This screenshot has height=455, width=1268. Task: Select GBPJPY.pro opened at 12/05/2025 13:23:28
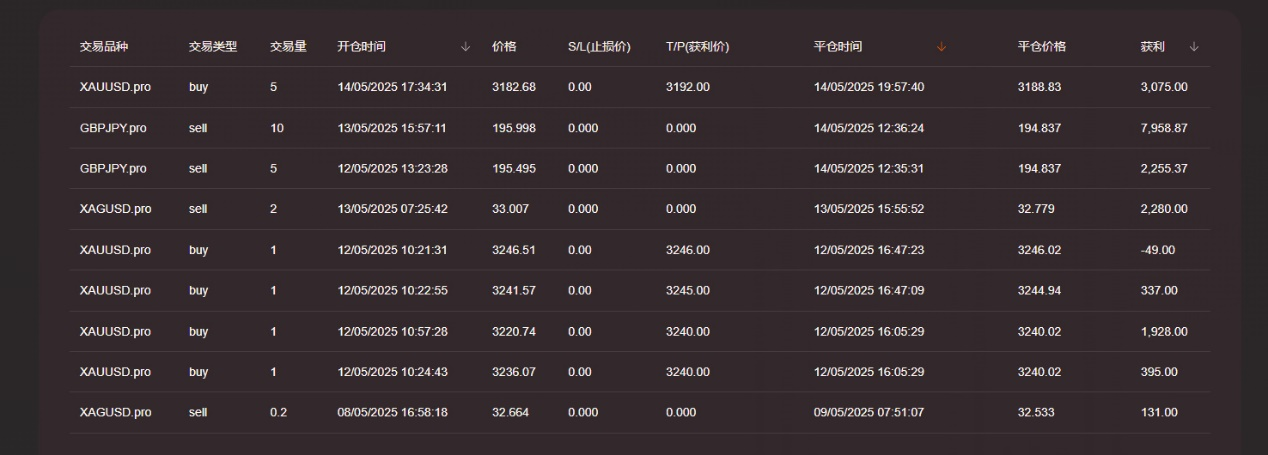click(x=113, y=168)
